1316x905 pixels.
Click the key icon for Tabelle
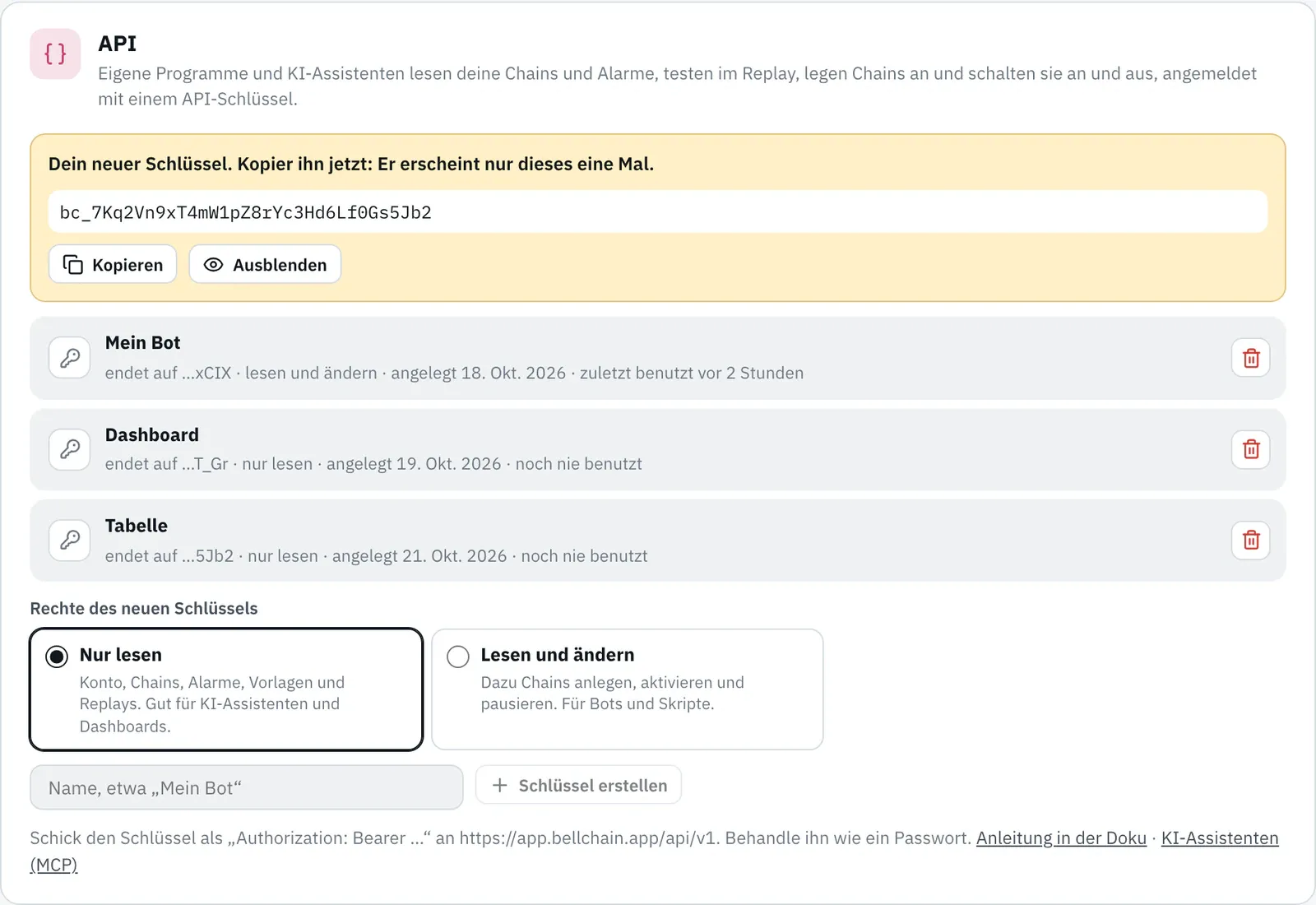[70, 540]
